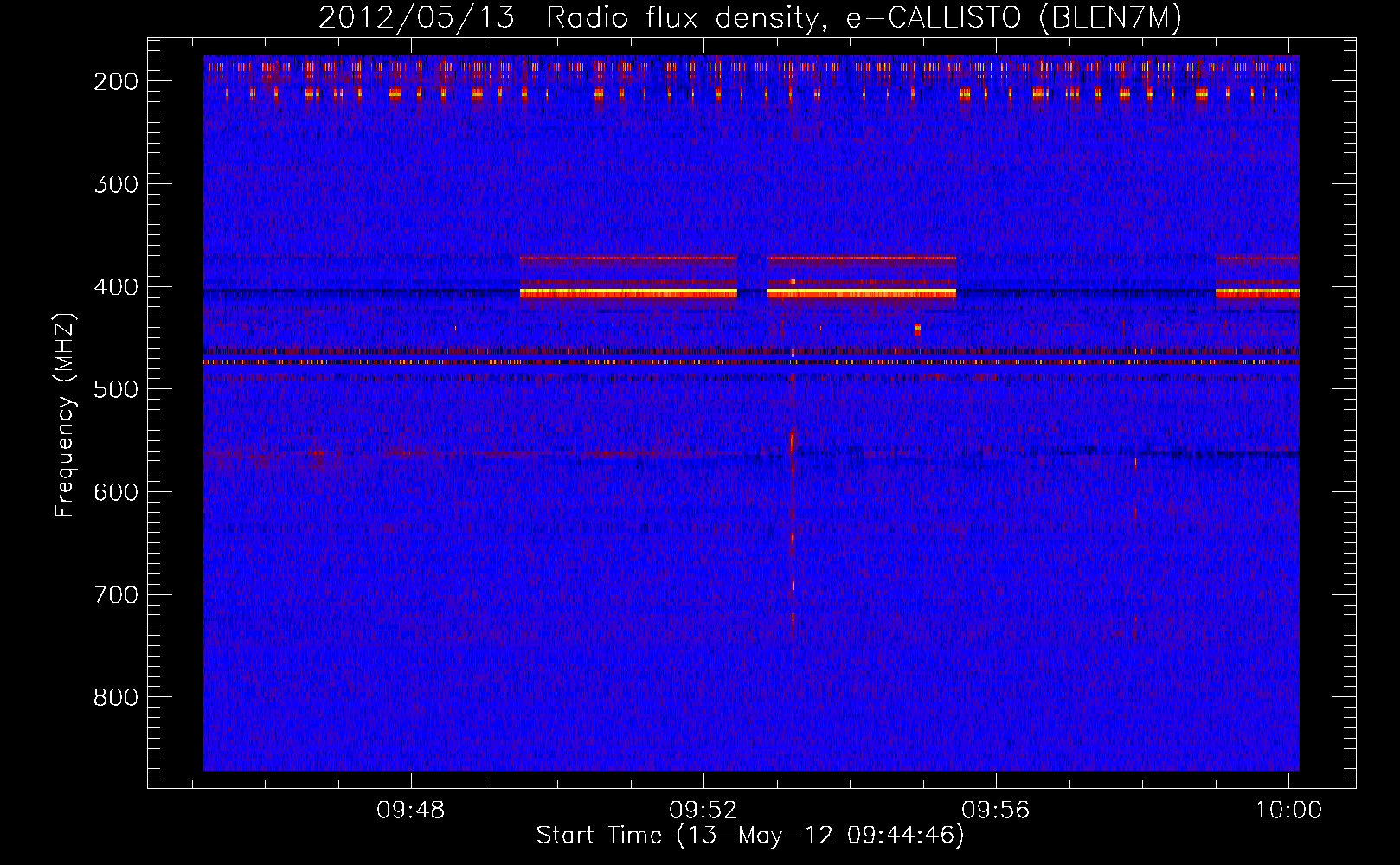Image resolution: width=1400 pixels, height=865 pixels.
Task: Click the 800 frequency tick label
Action: 116,697
